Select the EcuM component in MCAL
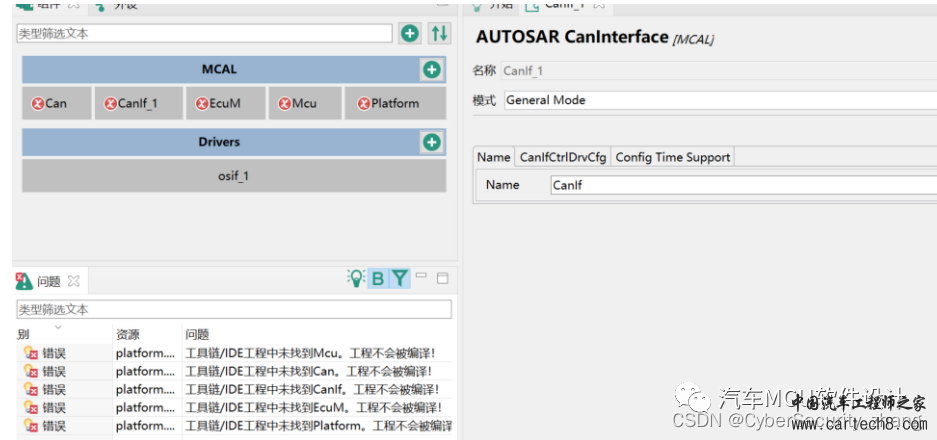Screen dimensions: 937x440 (225, 103)
